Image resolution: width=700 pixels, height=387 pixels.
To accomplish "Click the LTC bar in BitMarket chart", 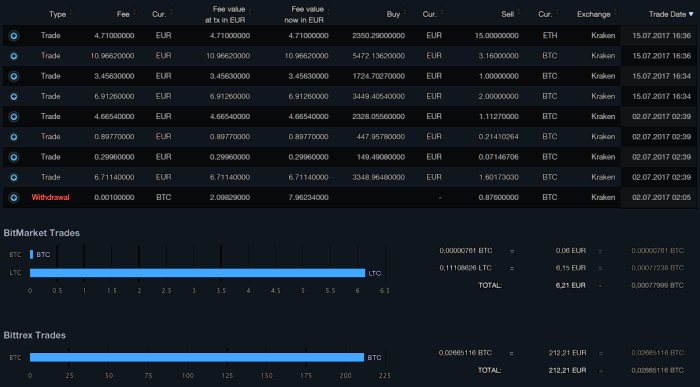I will tap(197, 273).
